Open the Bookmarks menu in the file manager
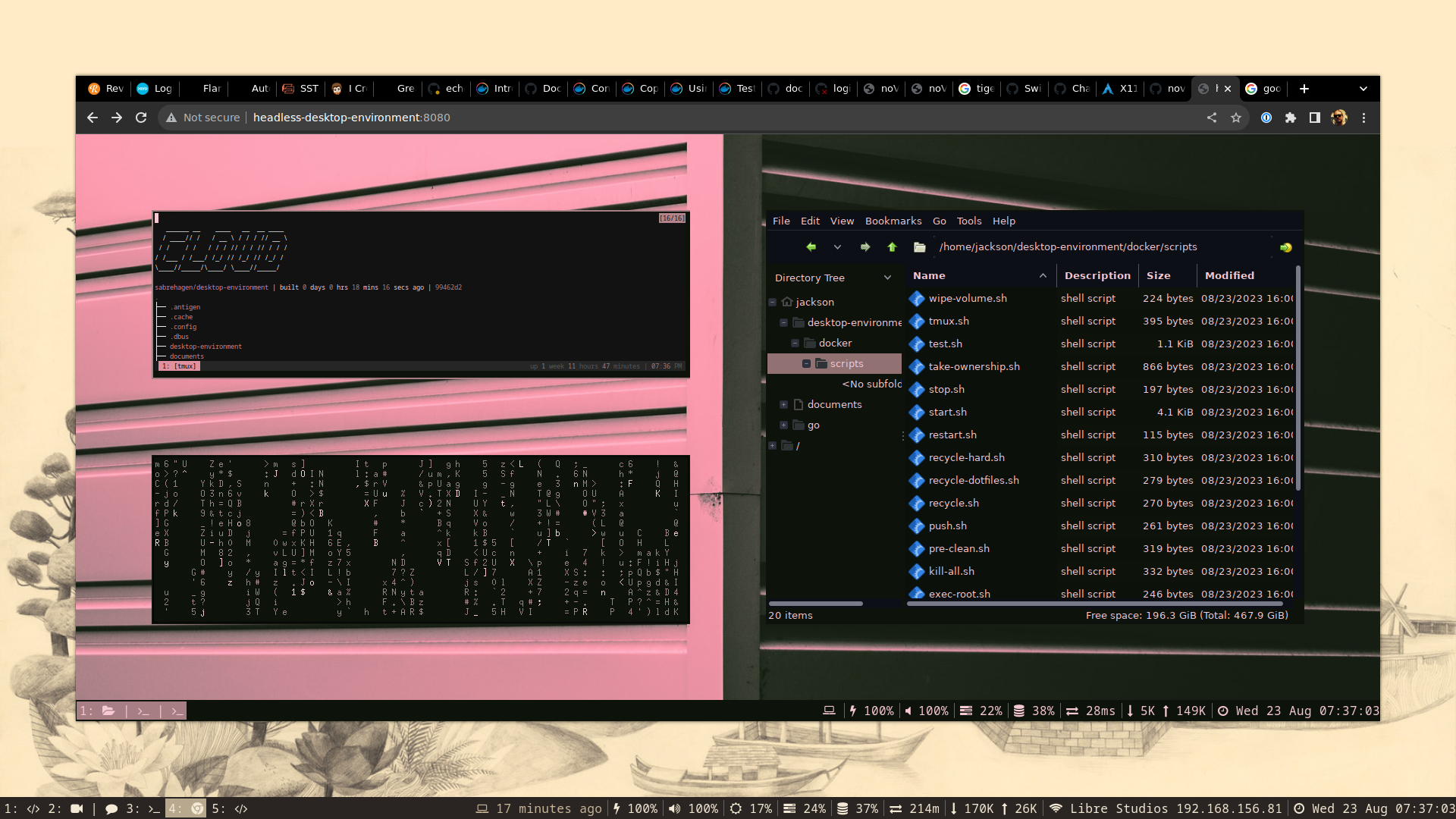This screenshot has height=819, width=1456. pyautogui.click(x=893, y=221)
